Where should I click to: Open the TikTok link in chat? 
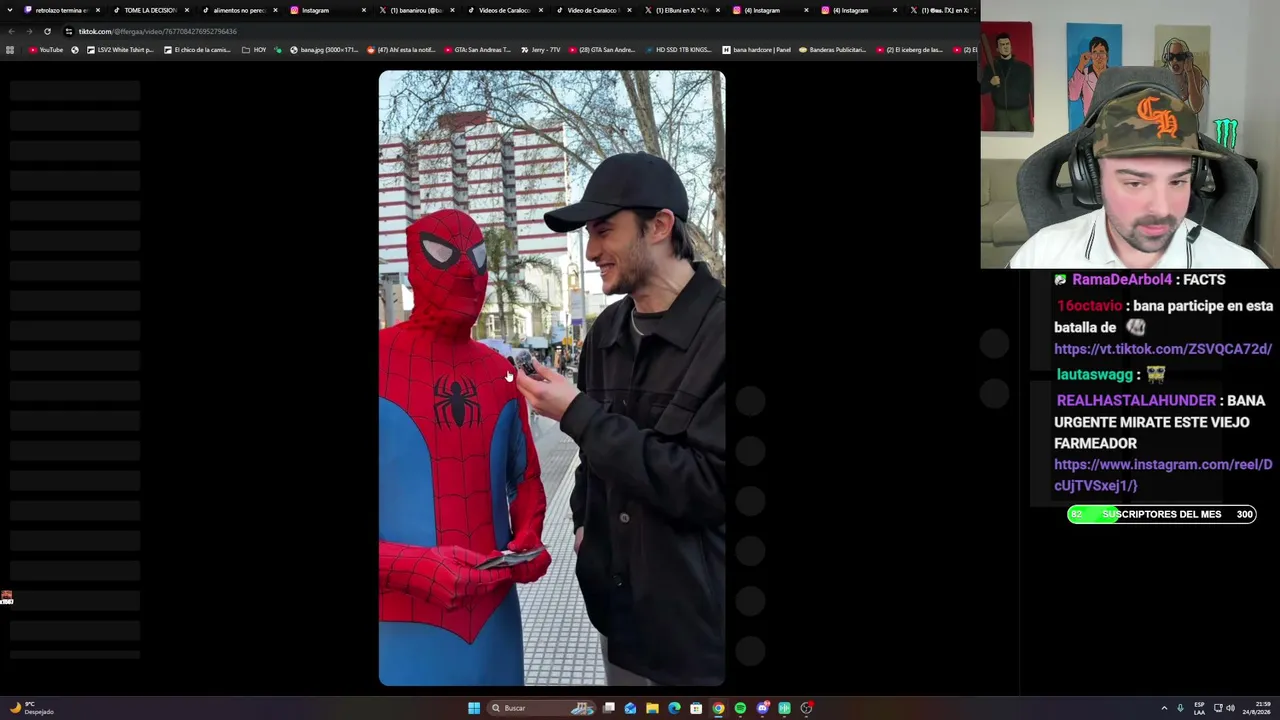pyautogui.click(x=1163, y=349)
